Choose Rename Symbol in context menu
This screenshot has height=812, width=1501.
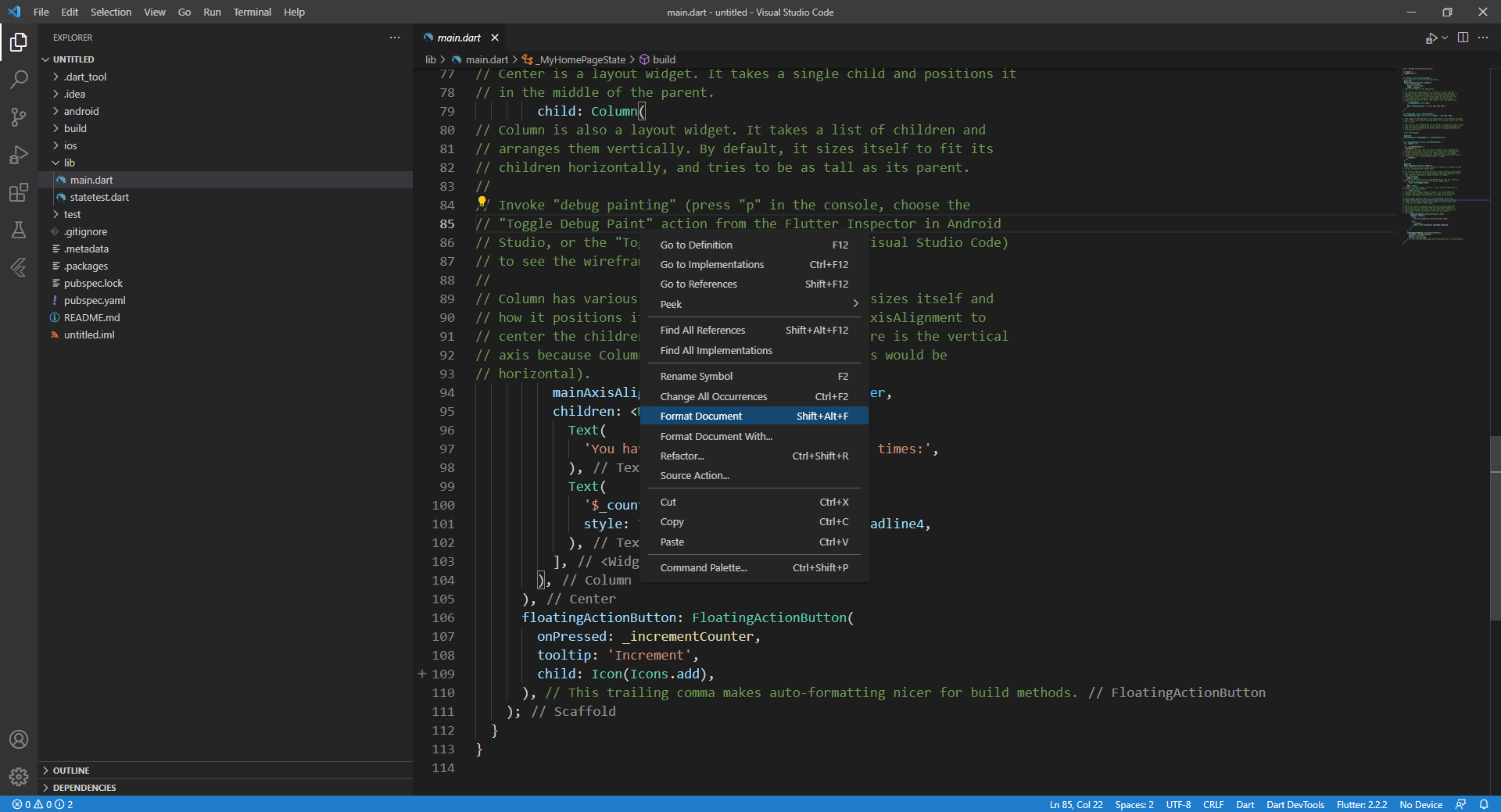click(x=754, y=376)
